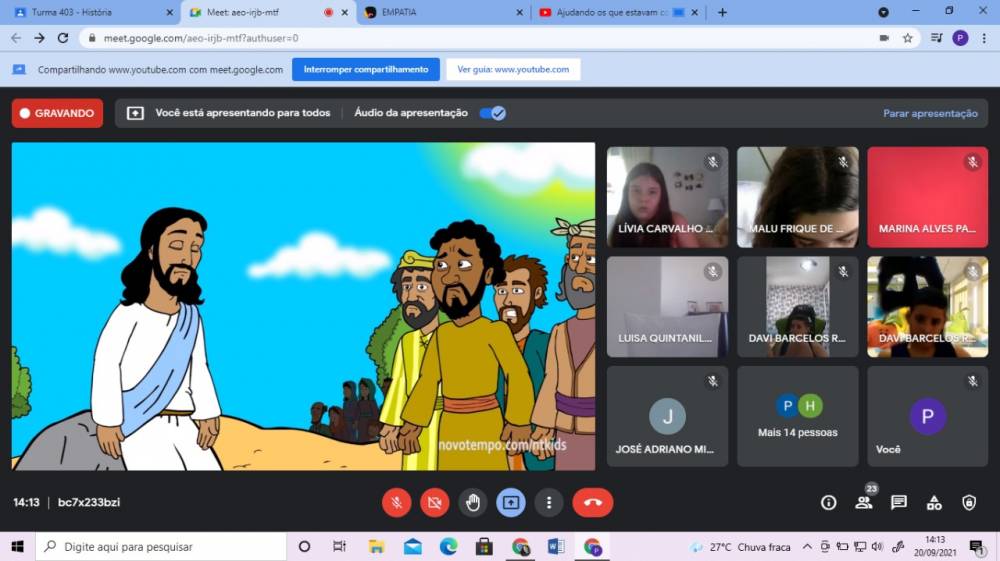Open the activities panel icon
The image size is (1000, 561).
tap(934, 502)
